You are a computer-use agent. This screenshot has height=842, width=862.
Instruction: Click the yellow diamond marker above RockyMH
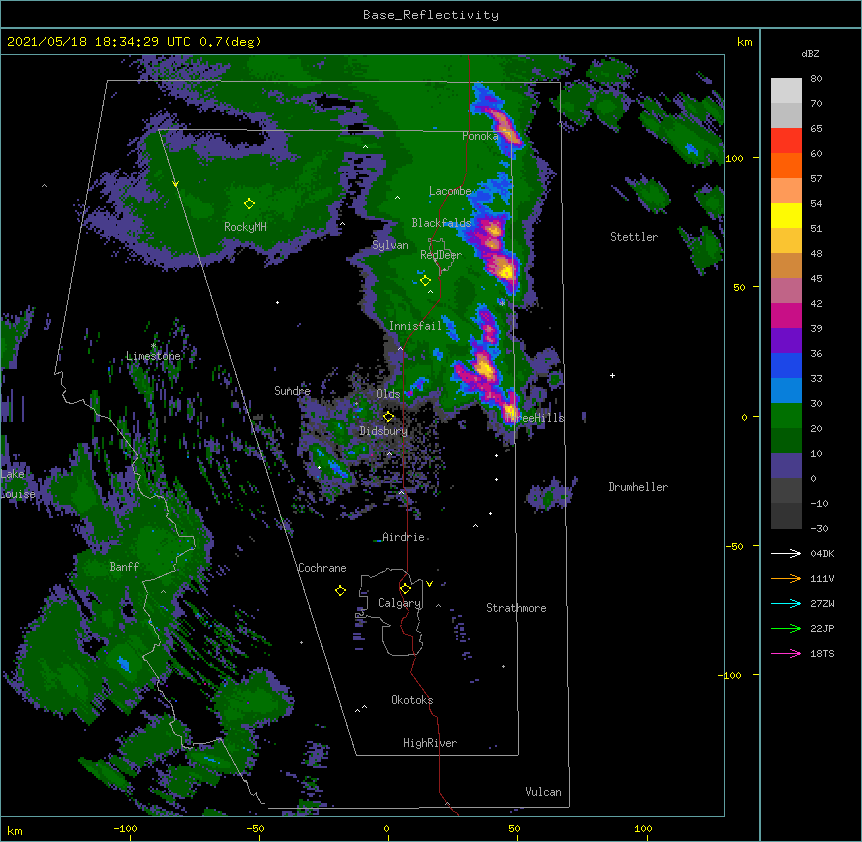249,204
